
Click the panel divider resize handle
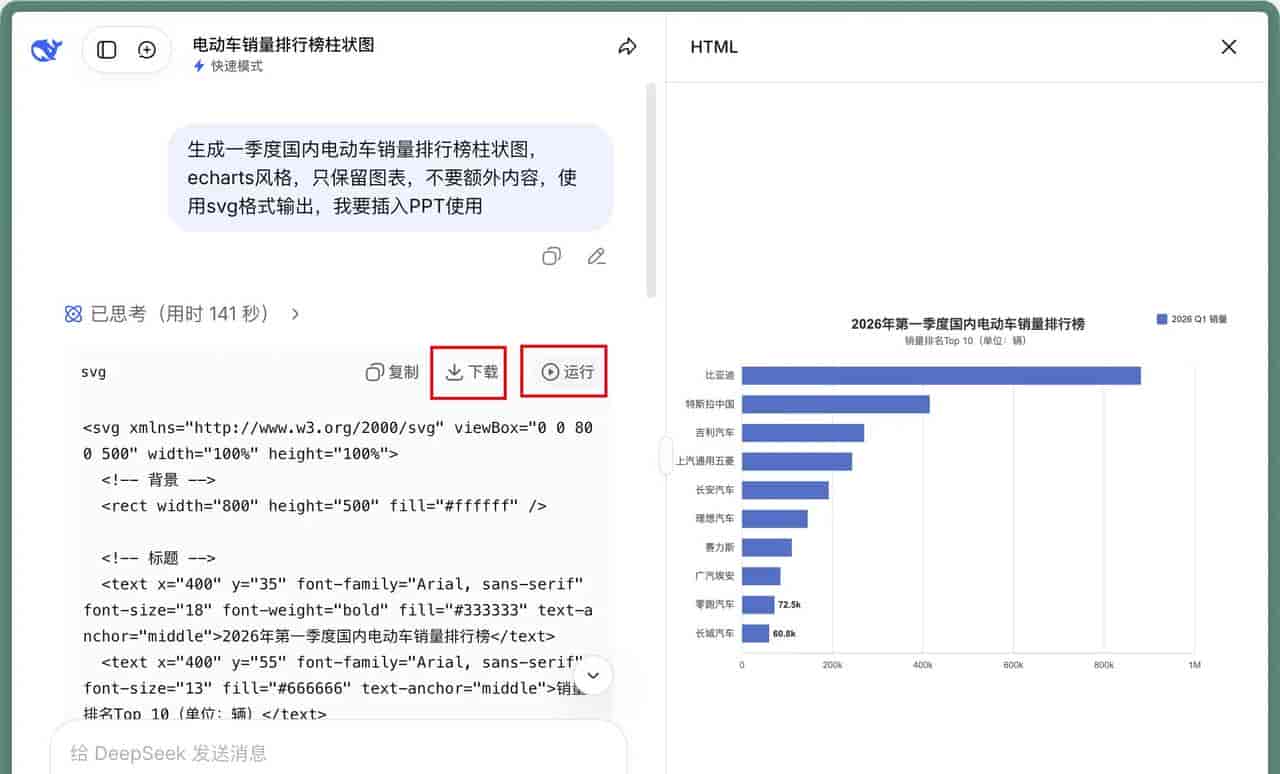[x=667, y=456]
